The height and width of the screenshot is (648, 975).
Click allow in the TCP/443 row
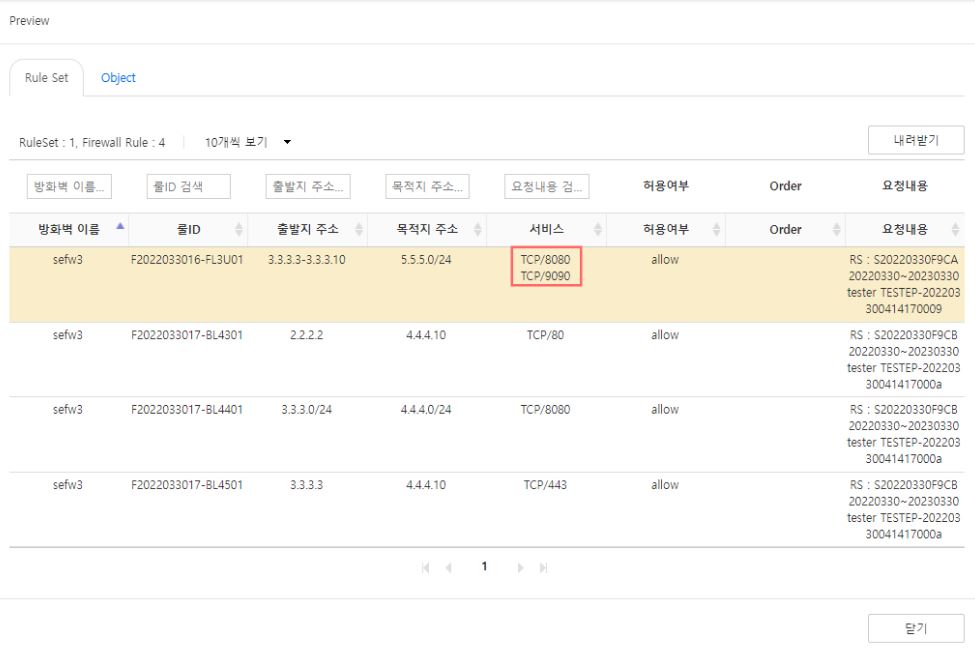click(x=665, y=485)
